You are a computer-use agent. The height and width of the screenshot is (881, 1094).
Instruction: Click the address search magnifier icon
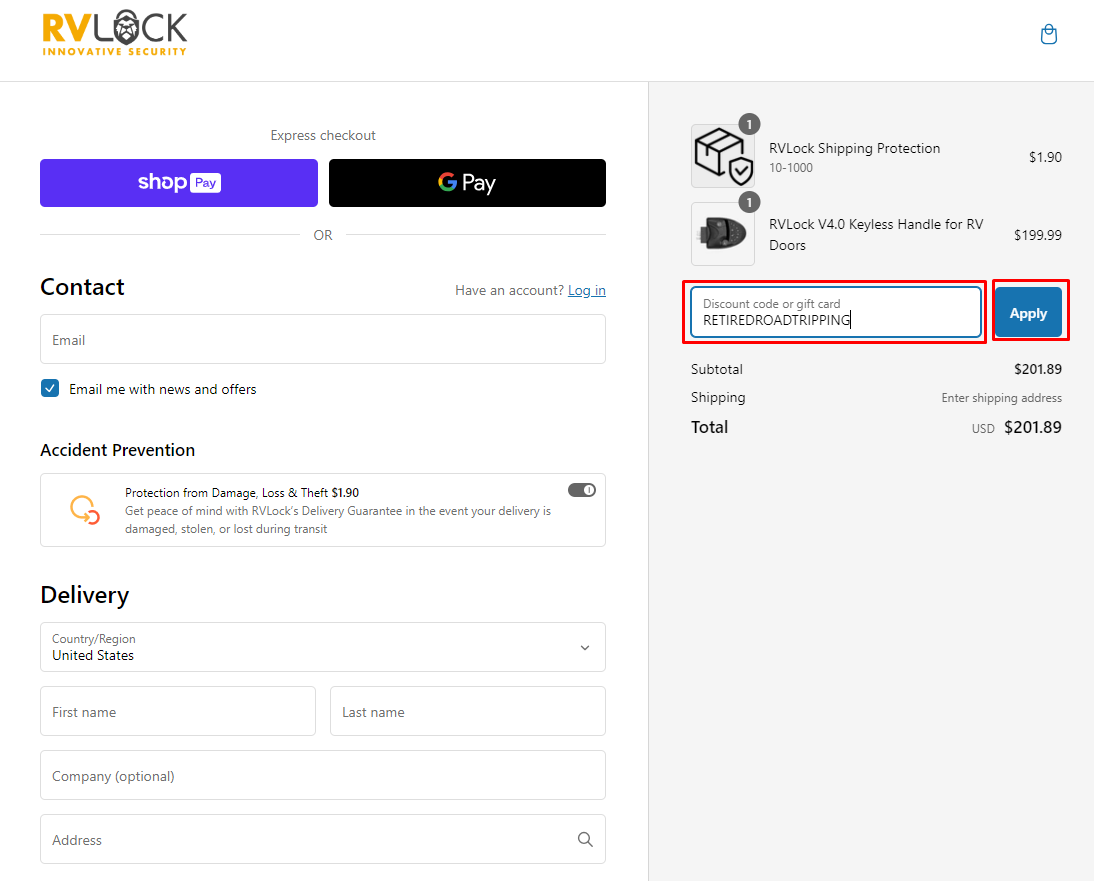coord(585,840)
